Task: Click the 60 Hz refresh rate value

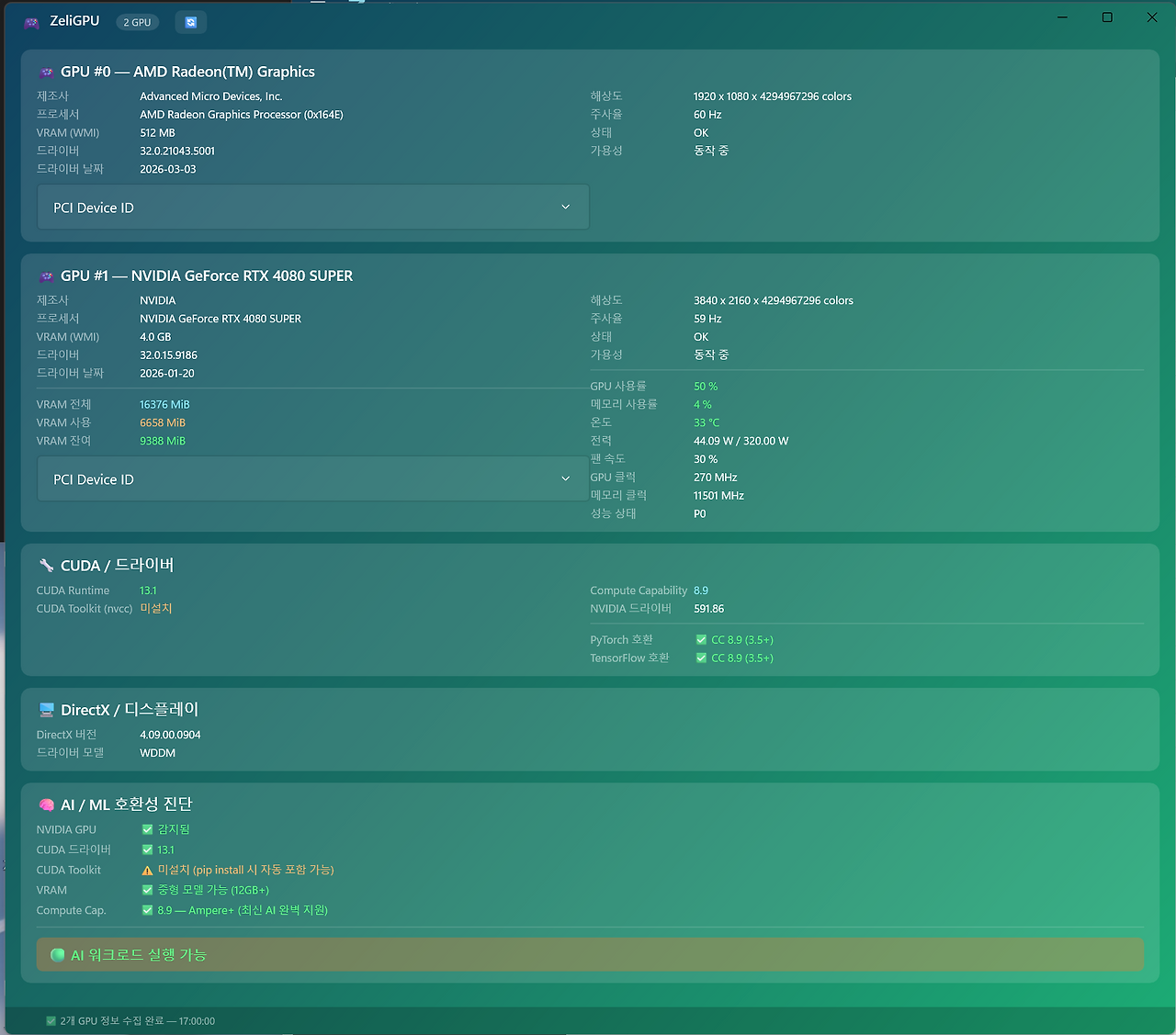Action: pyautogui.click(x=707, y=115)
